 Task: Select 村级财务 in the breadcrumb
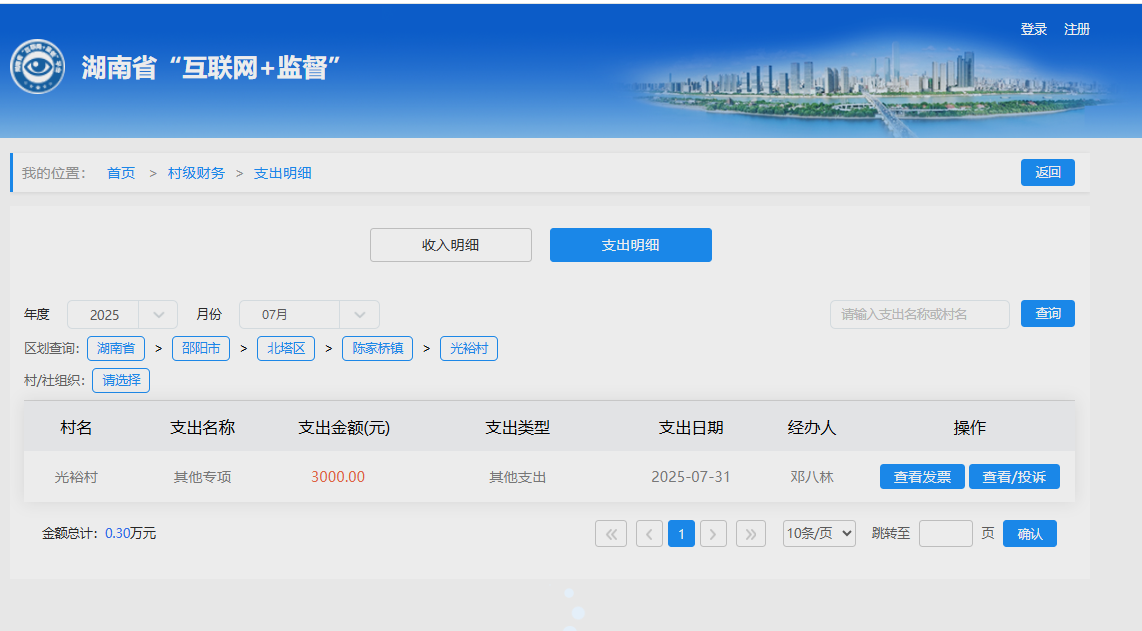coord(196,173)
